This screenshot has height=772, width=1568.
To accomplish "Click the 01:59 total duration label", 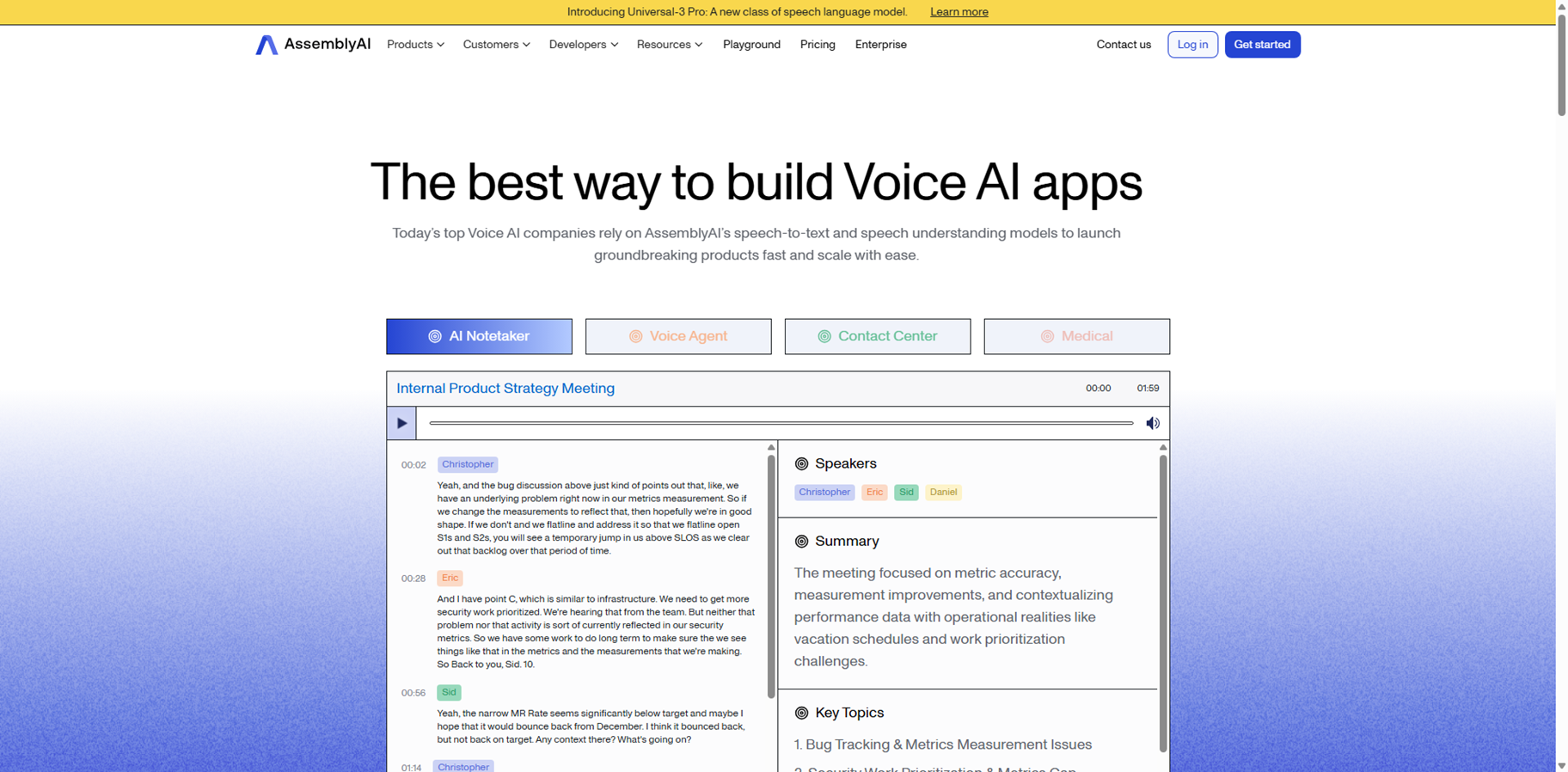I will pyautogui.click(x=1148, y=389).
